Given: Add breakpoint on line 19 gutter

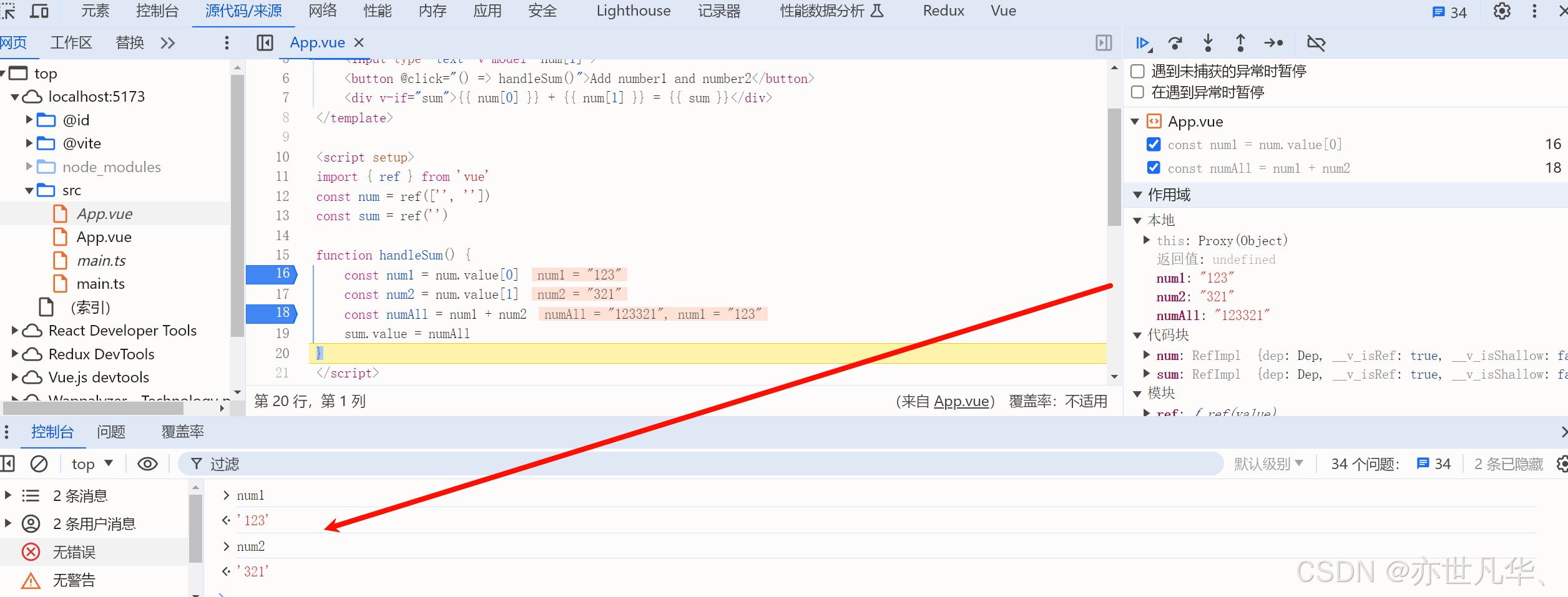Looking at the screenshot, I should click(x=282, y=333).
